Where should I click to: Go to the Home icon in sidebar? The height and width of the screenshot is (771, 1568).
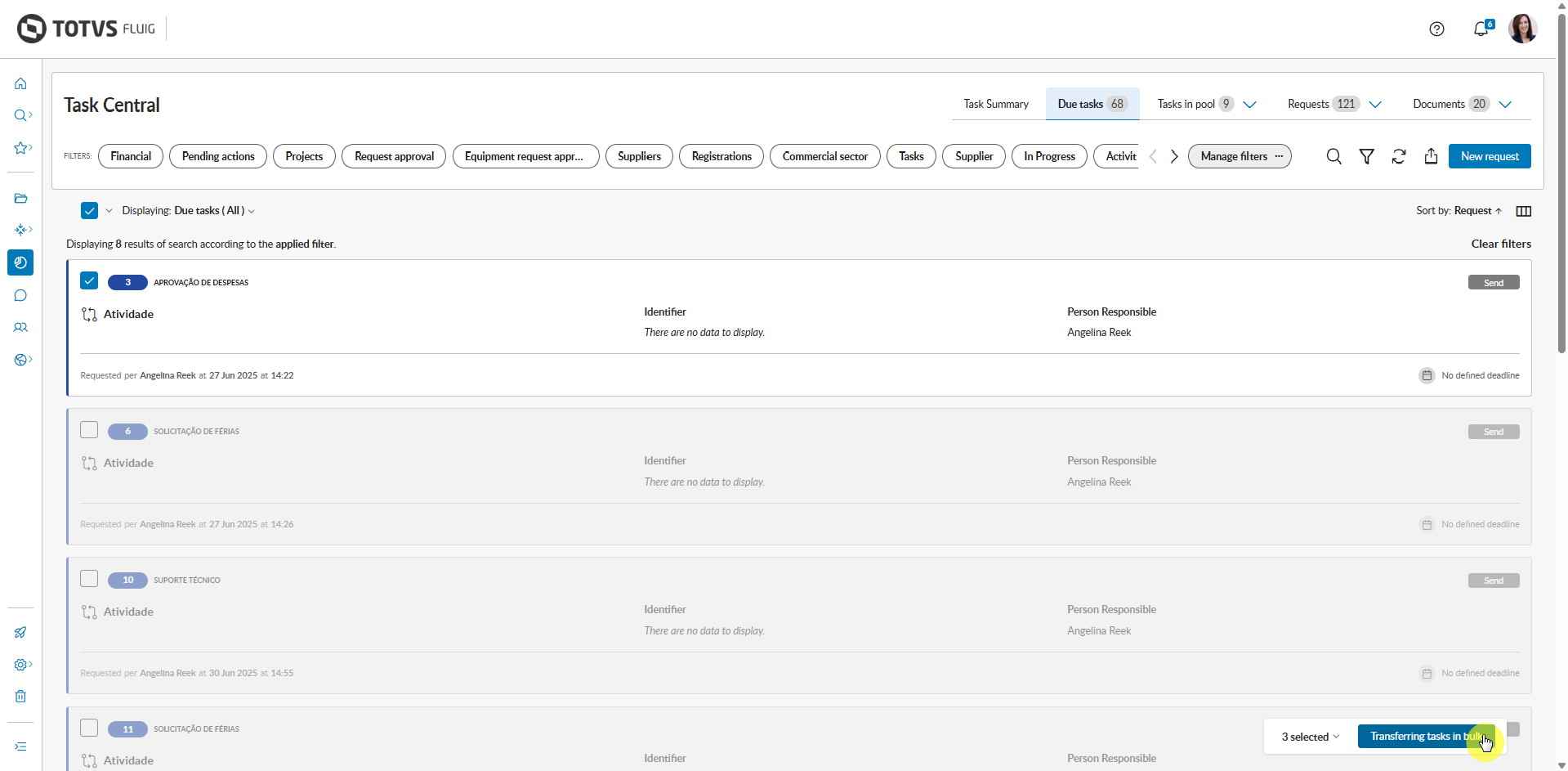20,83
